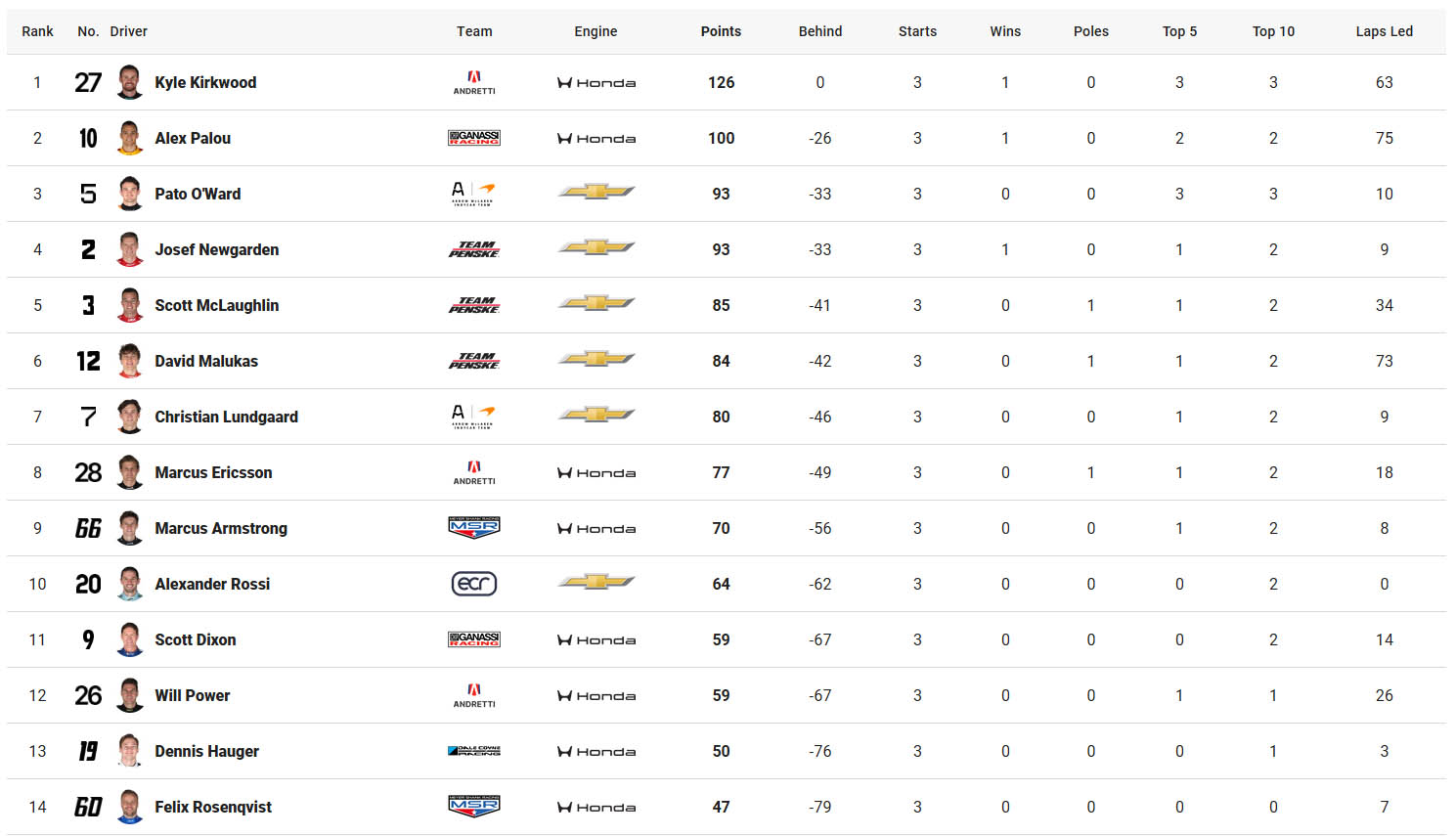1456x836 pixels.
Task: Click the MSR logo next to Marcus Armstrong
Action: tap(473, 528)
